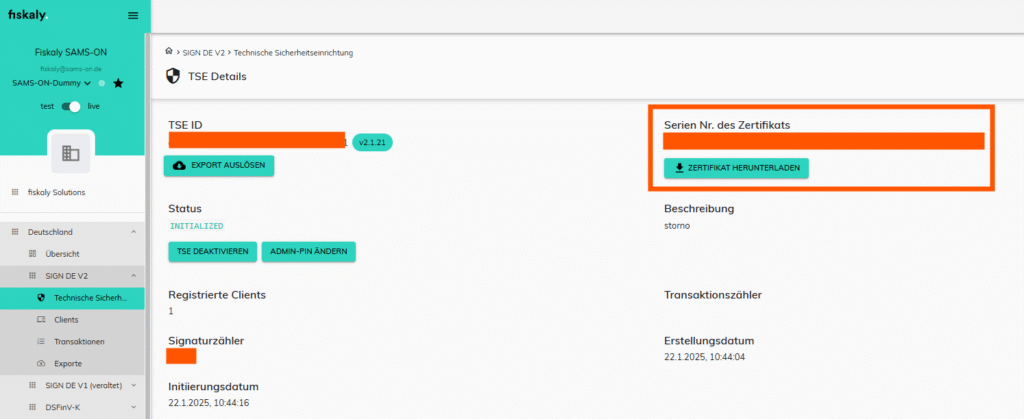Click the Export auslösen button
Viewport: 1024px width, 419px height.
coord(219,165)
